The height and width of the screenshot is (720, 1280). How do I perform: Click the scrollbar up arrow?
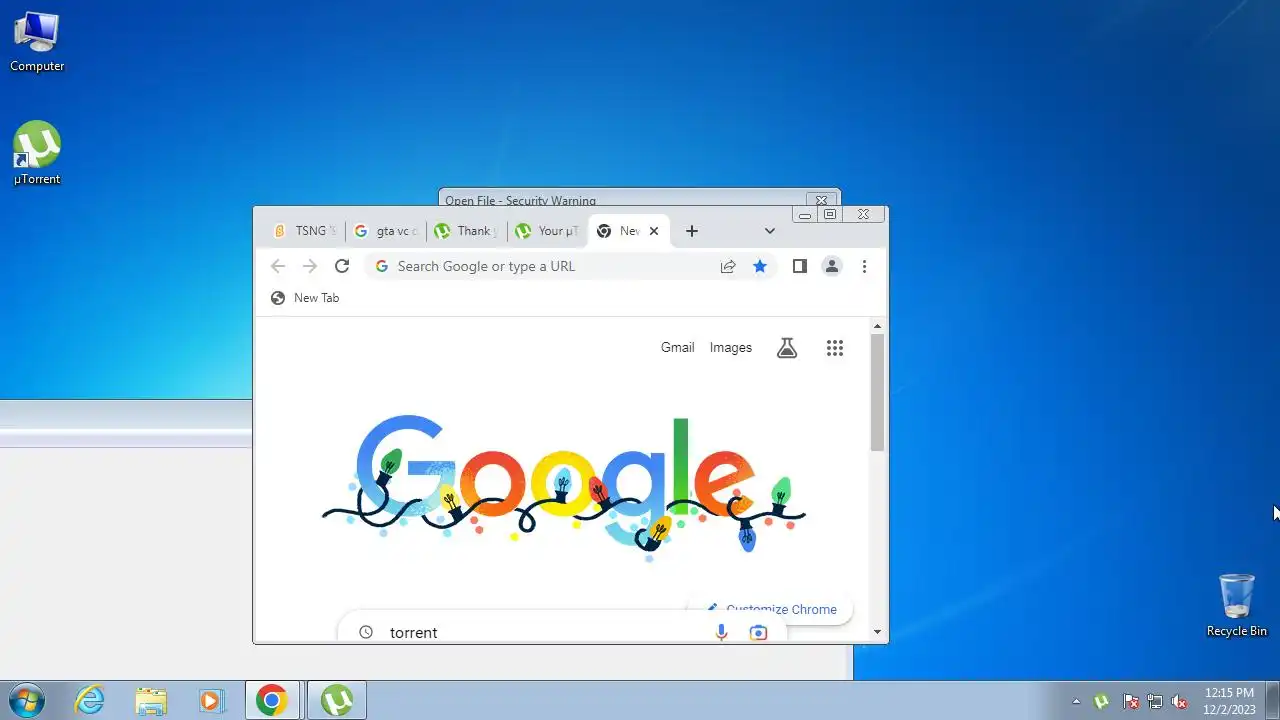[x=877, y=326]
